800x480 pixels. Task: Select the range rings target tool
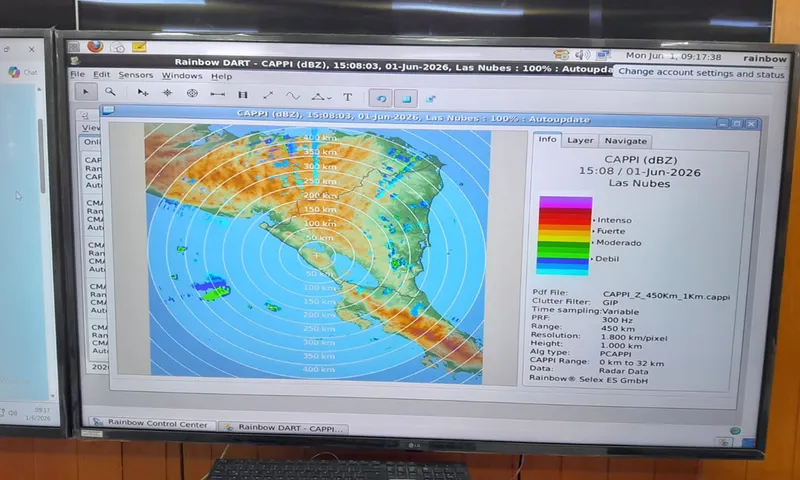coord(192,93)
